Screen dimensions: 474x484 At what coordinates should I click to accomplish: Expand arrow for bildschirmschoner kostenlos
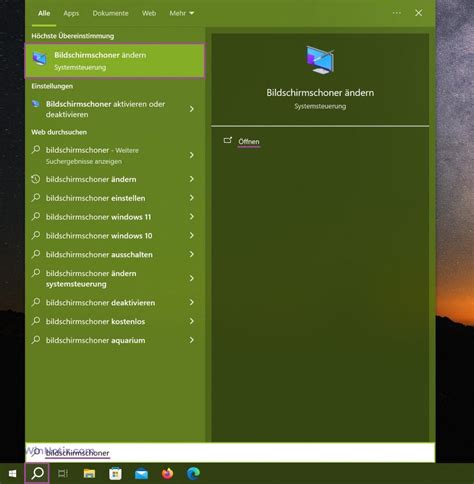(192, 321)
